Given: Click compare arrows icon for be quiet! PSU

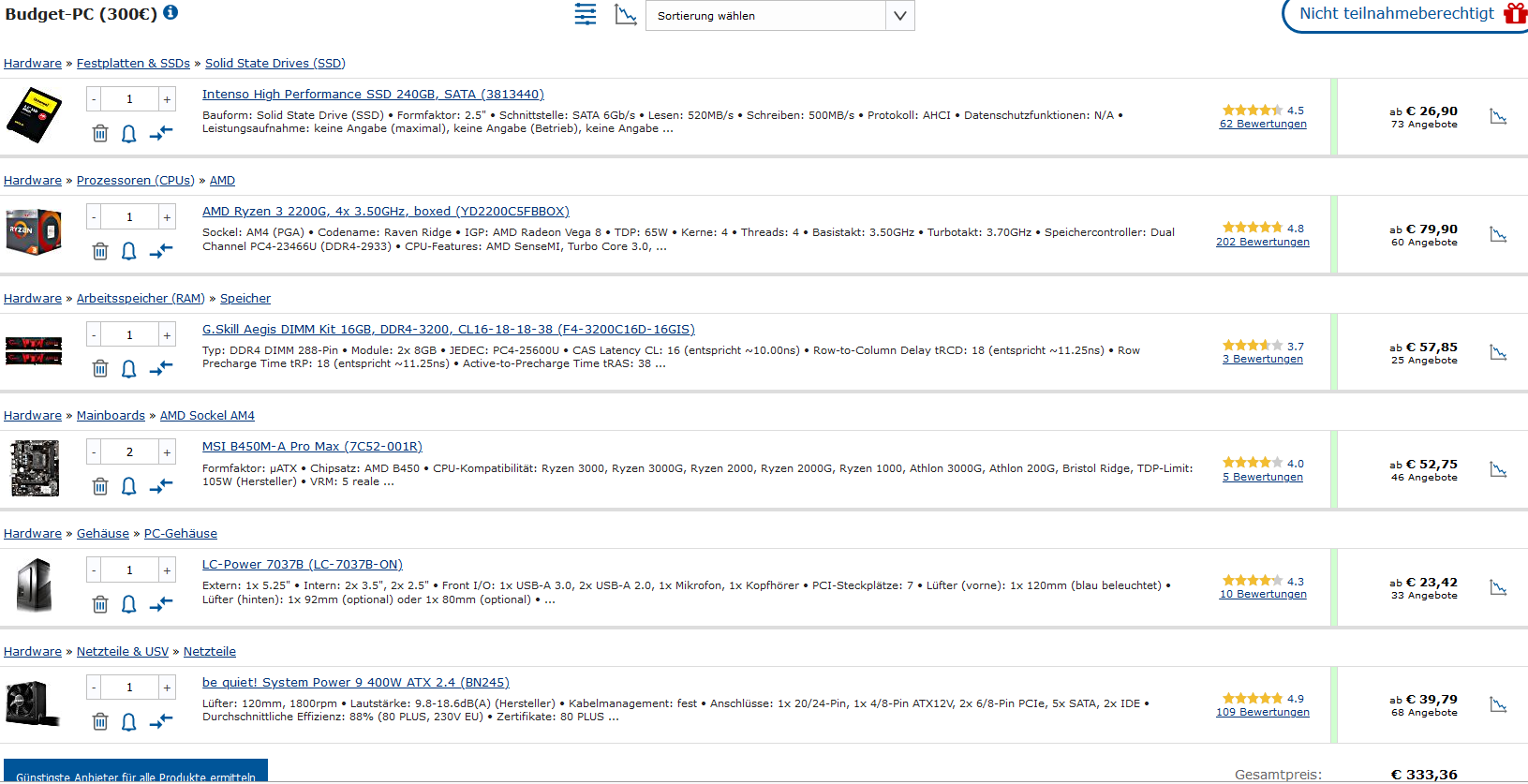Looking at the screenshot, I should pyautogui.click(x=161, y=721).
